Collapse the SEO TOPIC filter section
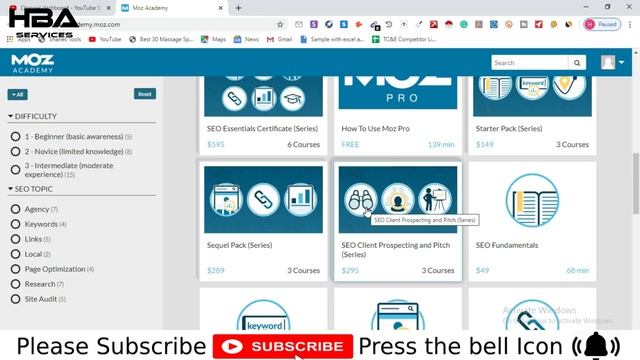The height and width of the screenshot is (360, 640). (x=31, y=189)
